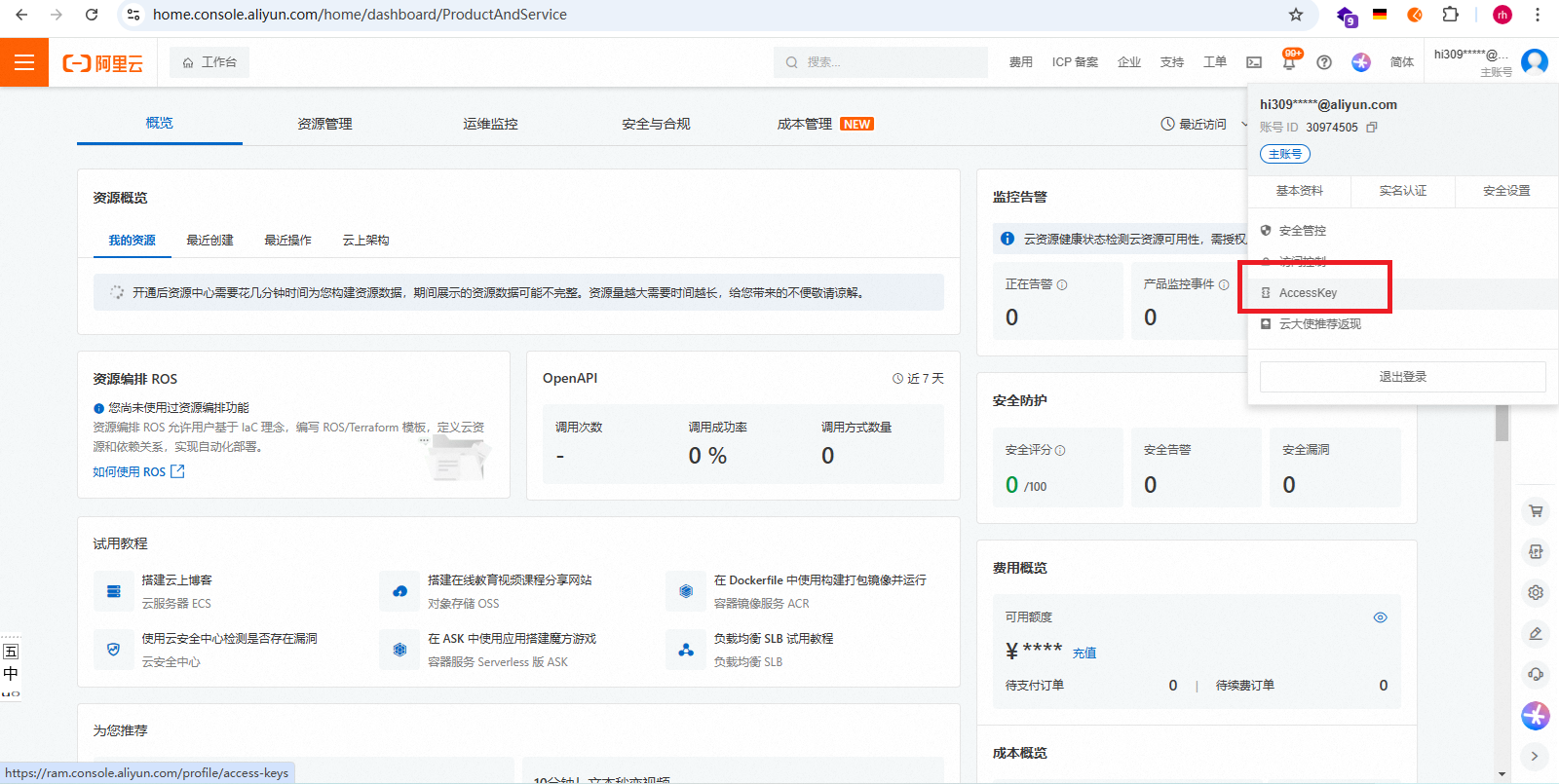Open the 搭建云上博客 tutorial
Viewport: 1559px width, 784px height.
coord(176,580)
